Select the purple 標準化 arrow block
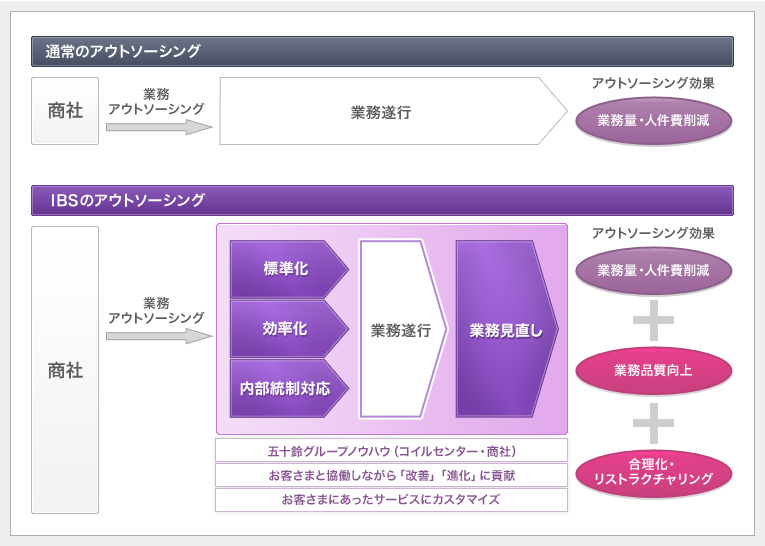This screenshot has height=546, width=765. (286, 269)
